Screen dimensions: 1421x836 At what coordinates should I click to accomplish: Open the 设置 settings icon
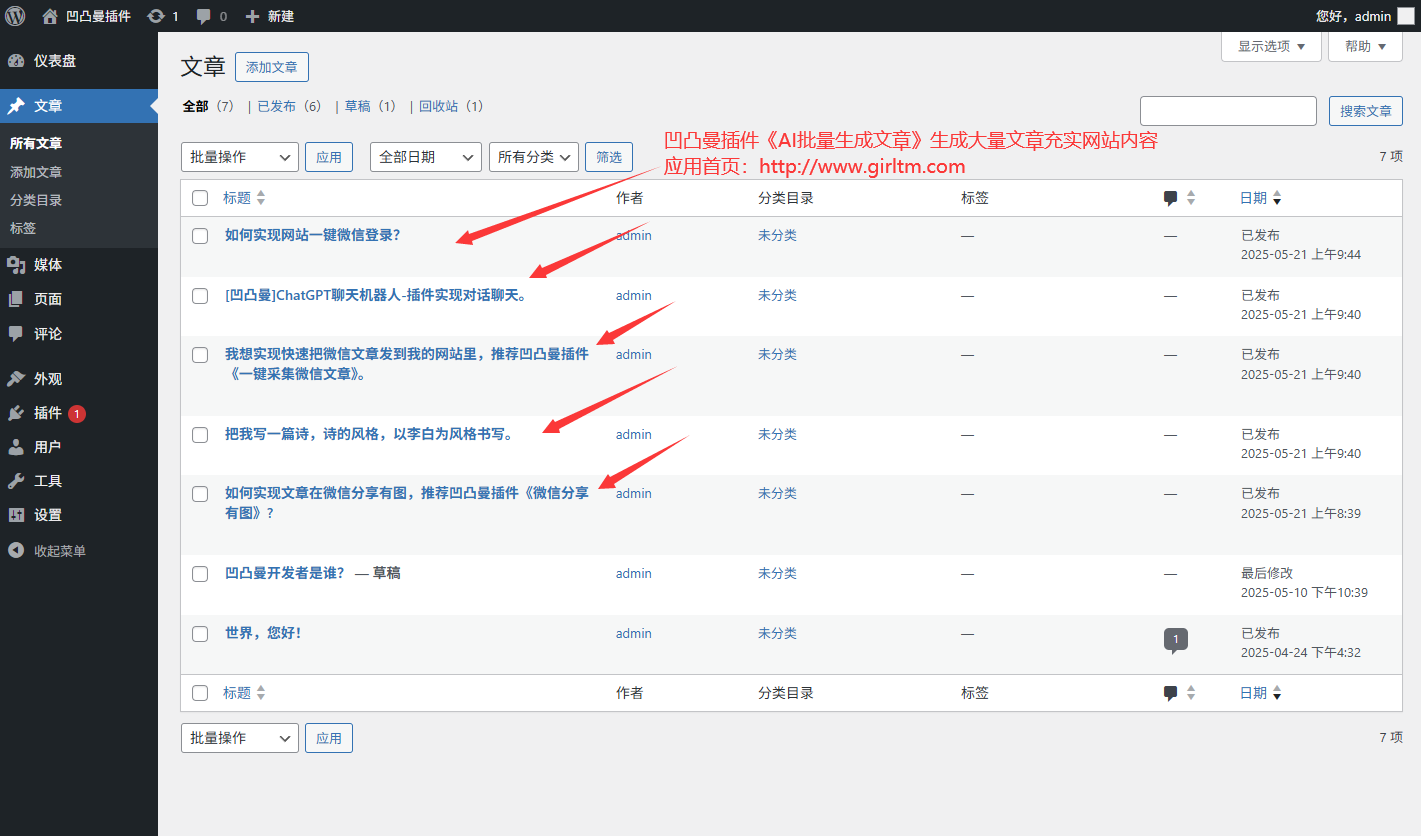[x=16, y=515]
